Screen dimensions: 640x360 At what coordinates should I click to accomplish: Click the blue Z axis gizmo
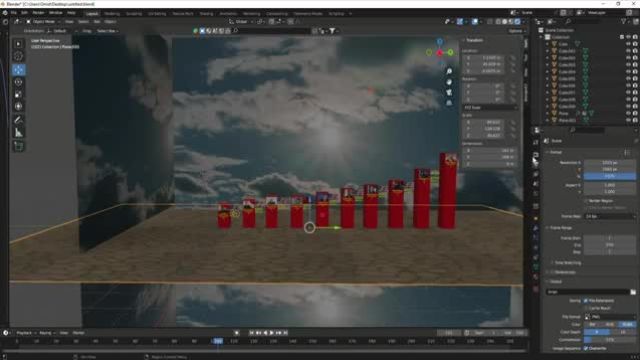pyautogui.click(x=440, y=42)
